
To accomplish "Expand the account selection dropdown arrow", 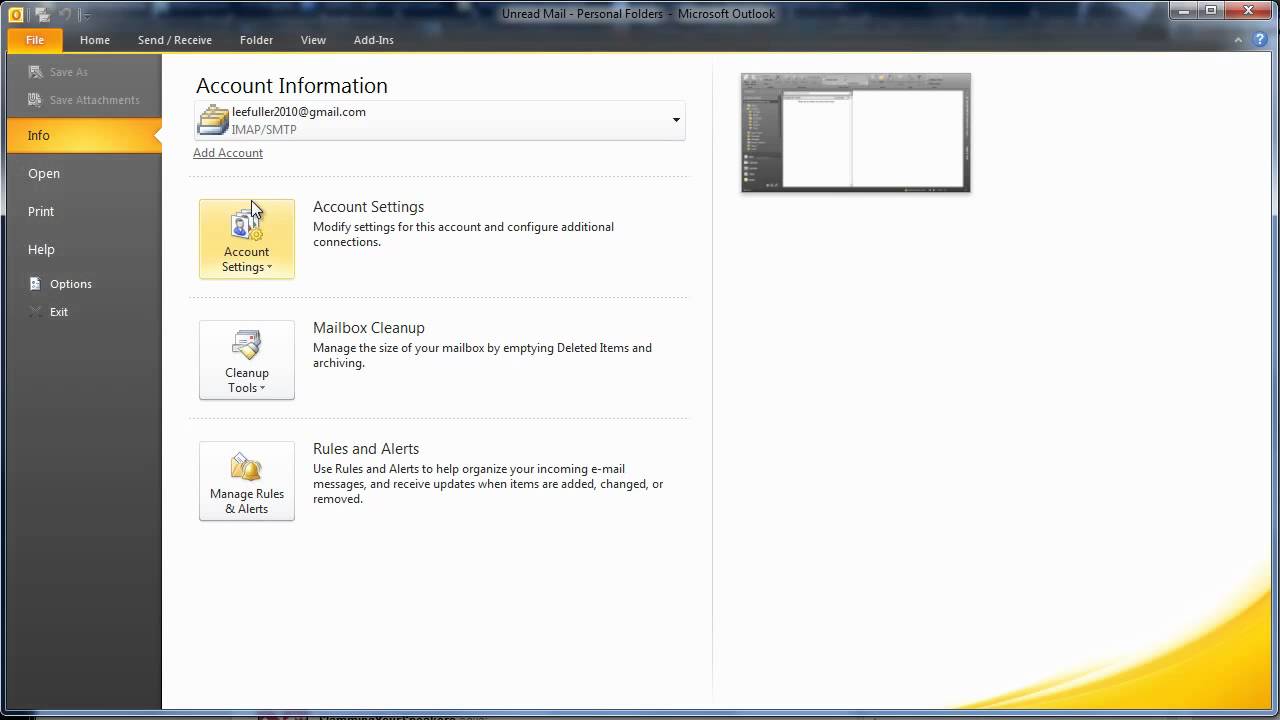I will pos(676,120).
